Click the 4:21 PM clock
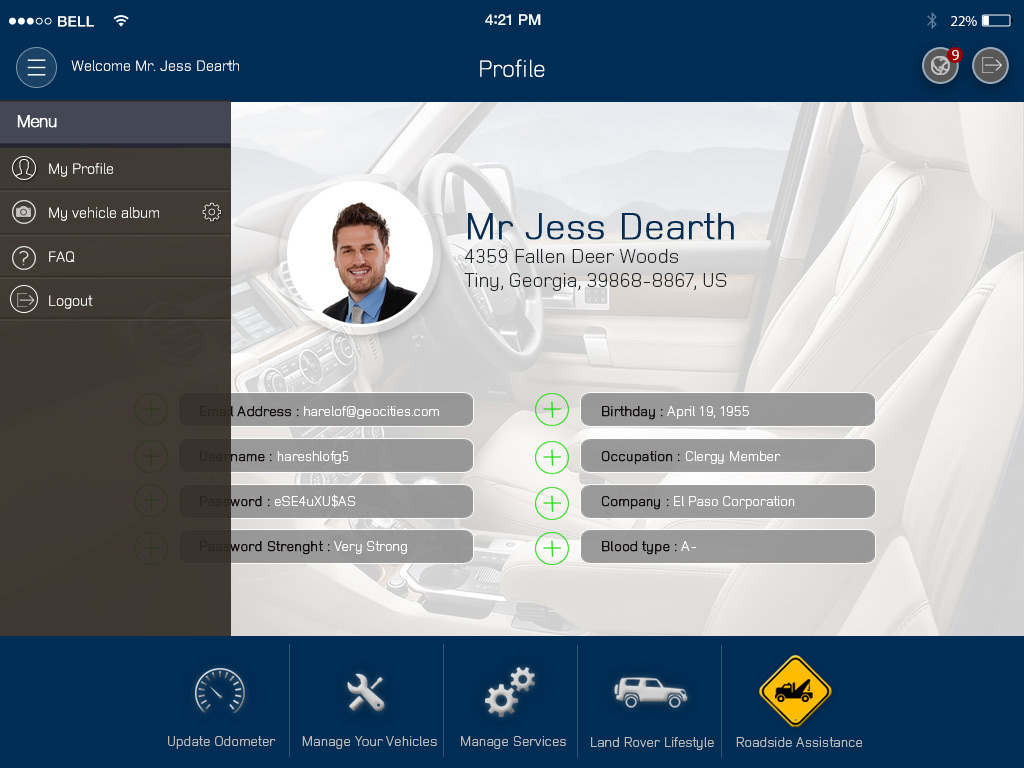 513,20
